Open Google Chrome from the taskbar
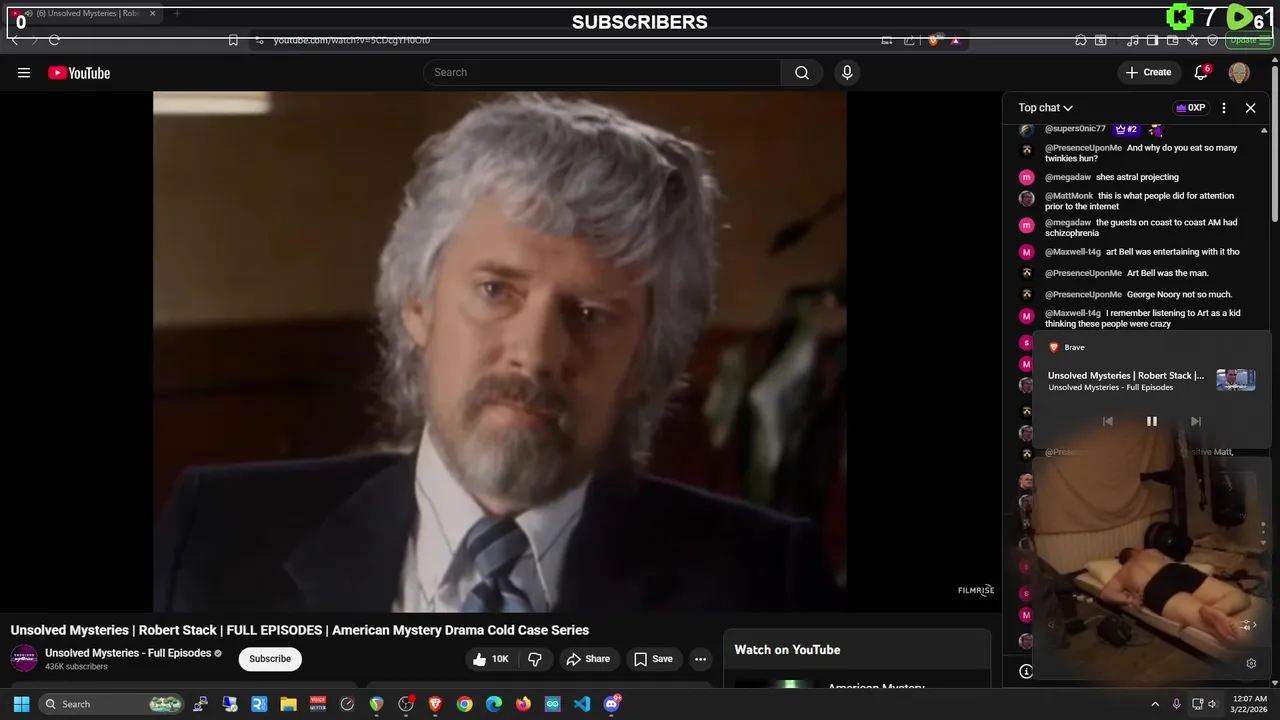 (464, 704)
